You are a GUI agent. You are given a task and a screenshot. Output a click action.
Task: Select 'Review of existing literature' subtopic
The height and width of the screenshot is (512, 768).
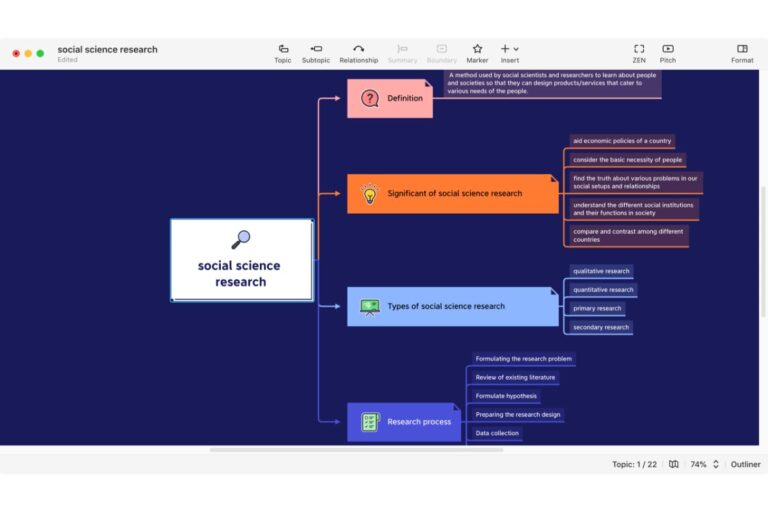(515, 378)
